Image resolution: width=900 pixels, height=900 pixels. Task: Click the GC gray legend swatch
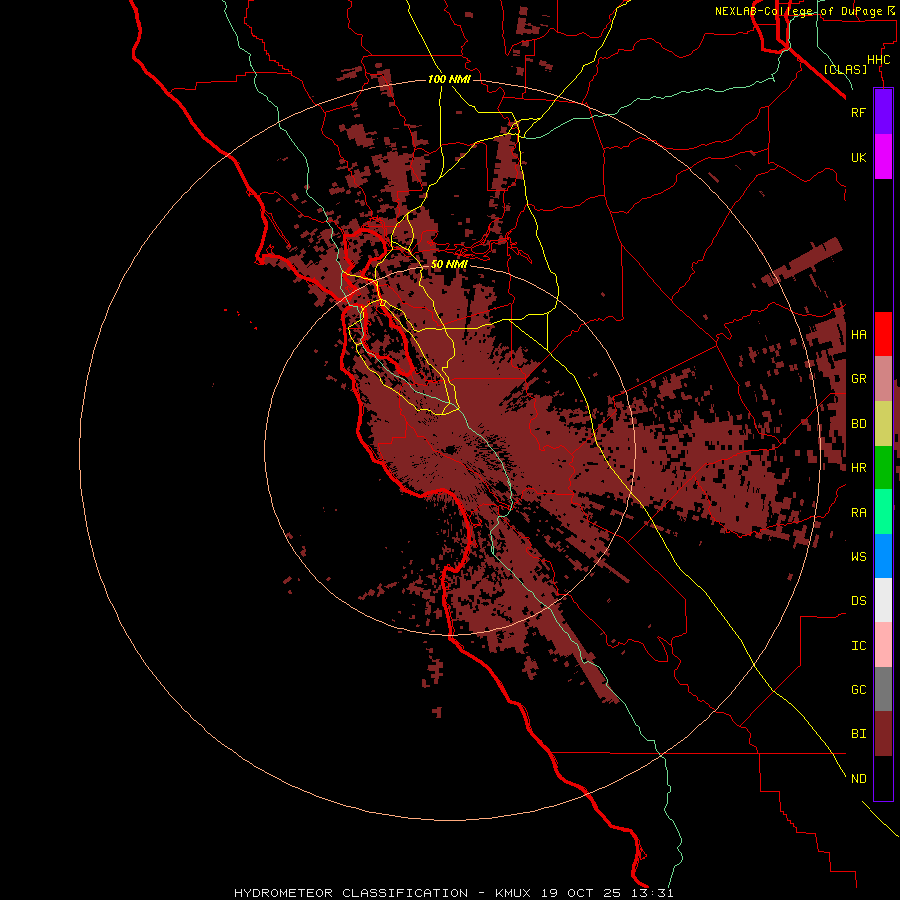point(883,689)
